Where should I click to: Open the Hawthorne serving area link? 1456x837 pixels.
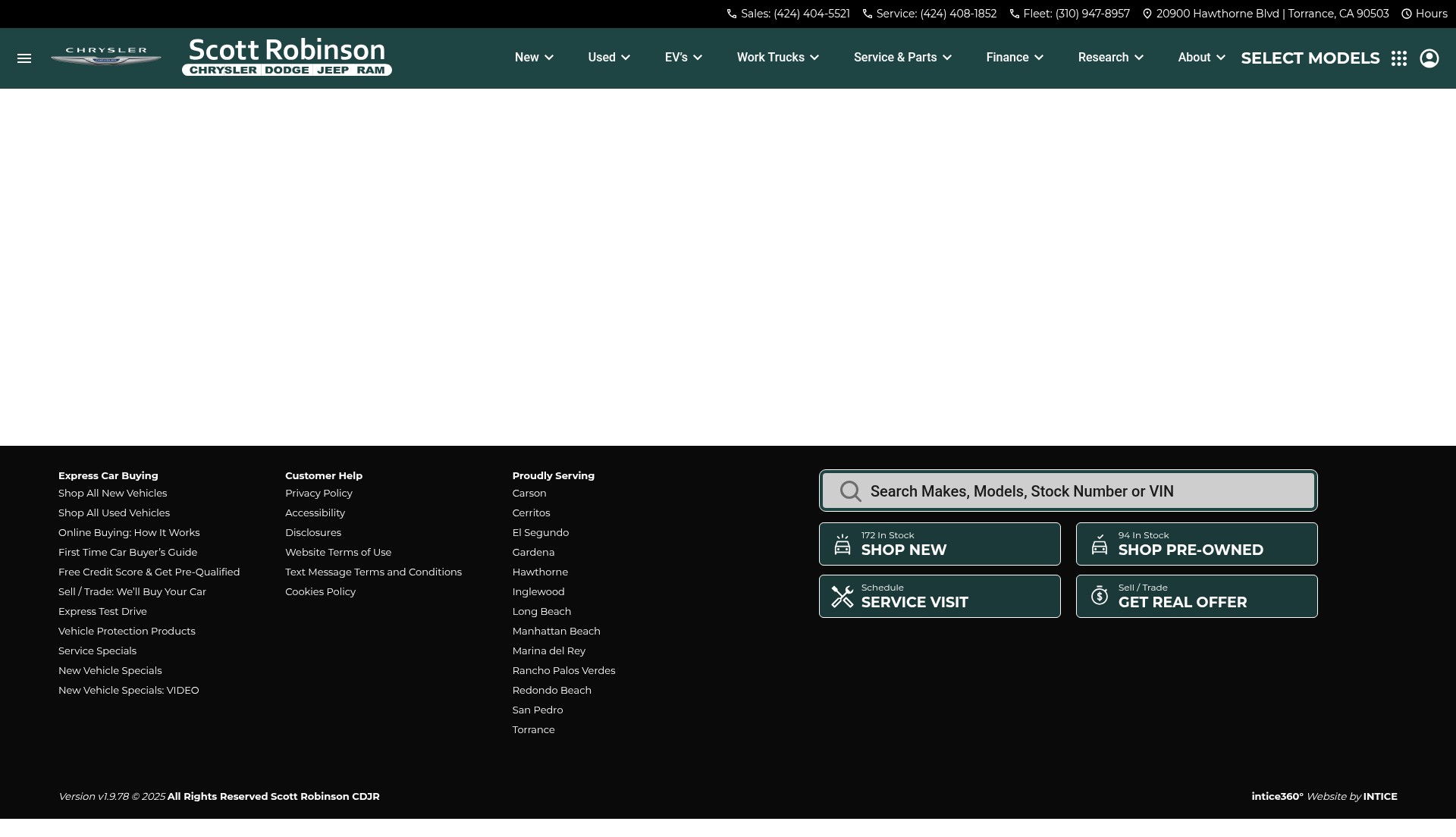(540, 572)
